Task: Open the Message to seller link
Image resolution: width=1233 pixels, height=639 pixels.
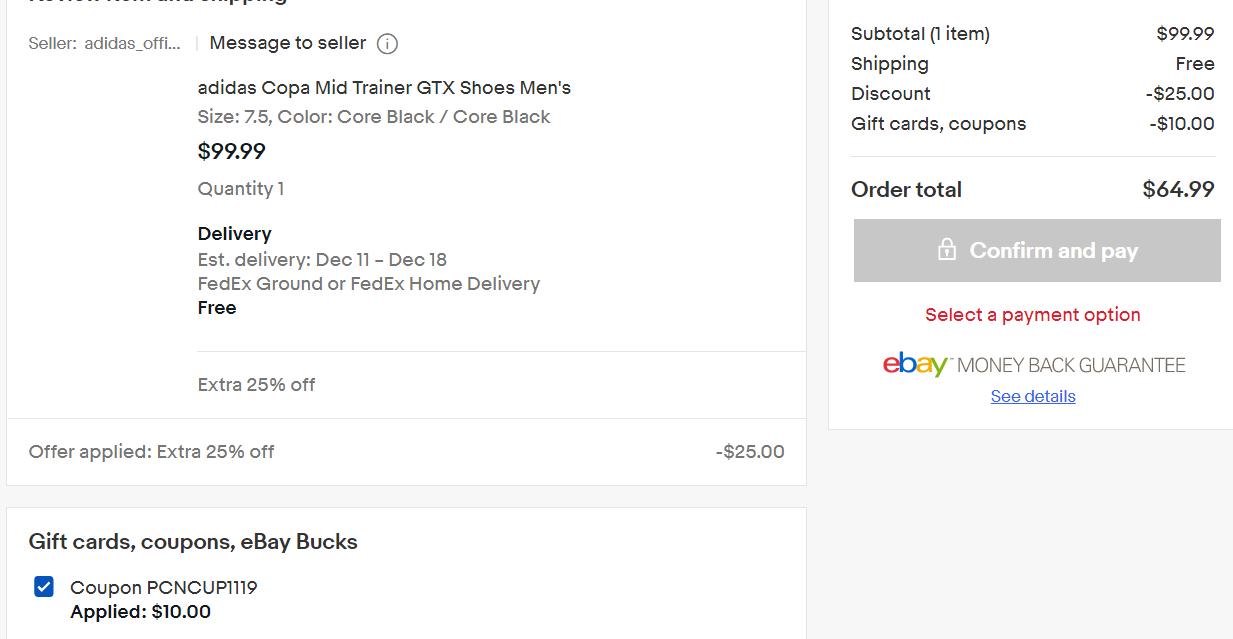Action: [288, 43]
